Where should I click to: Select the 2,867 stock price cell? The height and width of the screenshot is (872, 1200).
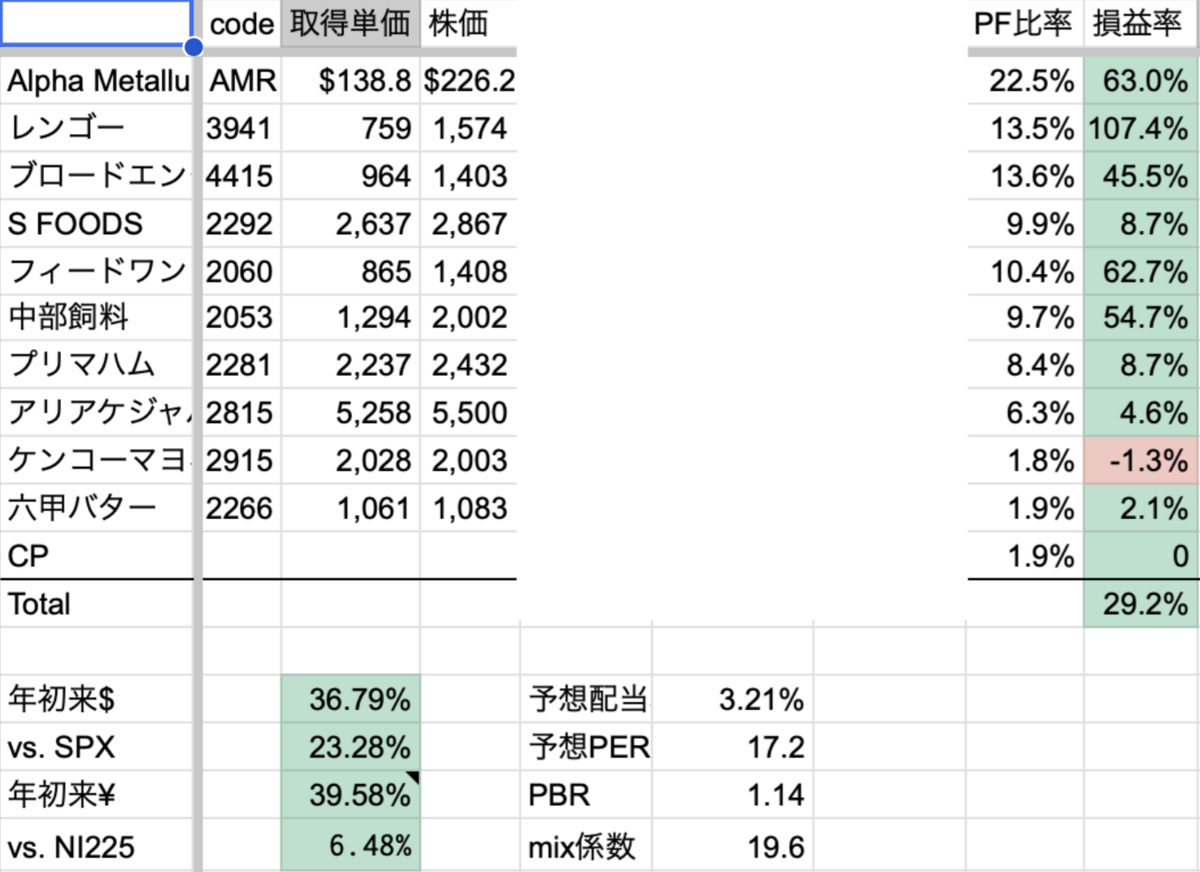pyautogui.click(x=468, y=223)
